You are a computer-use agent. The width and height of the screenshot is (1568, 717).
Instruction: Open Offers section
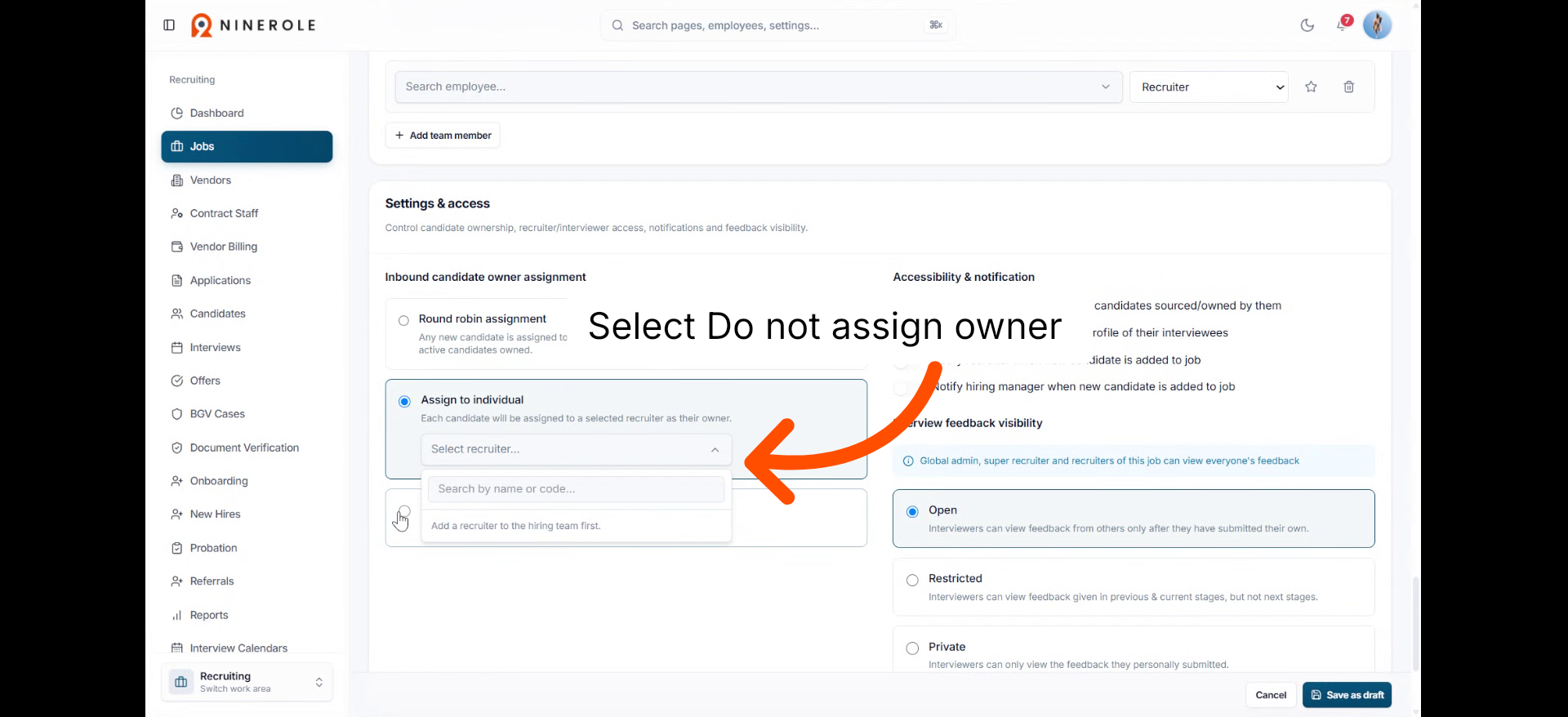click(x=247, y=381)
